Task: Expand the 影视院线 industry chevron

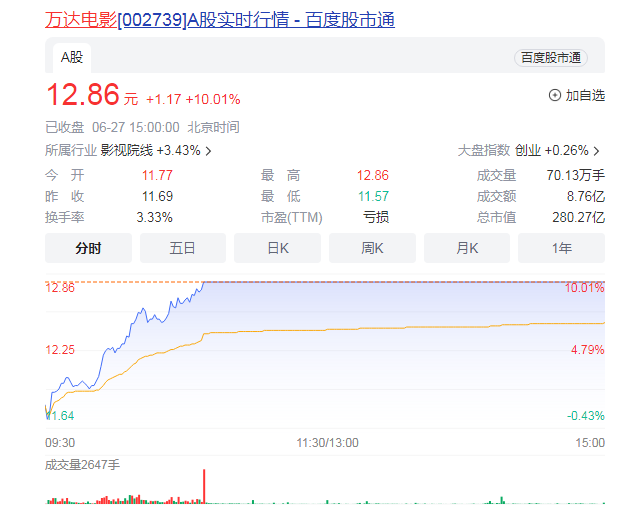Action: pos(208,151)
